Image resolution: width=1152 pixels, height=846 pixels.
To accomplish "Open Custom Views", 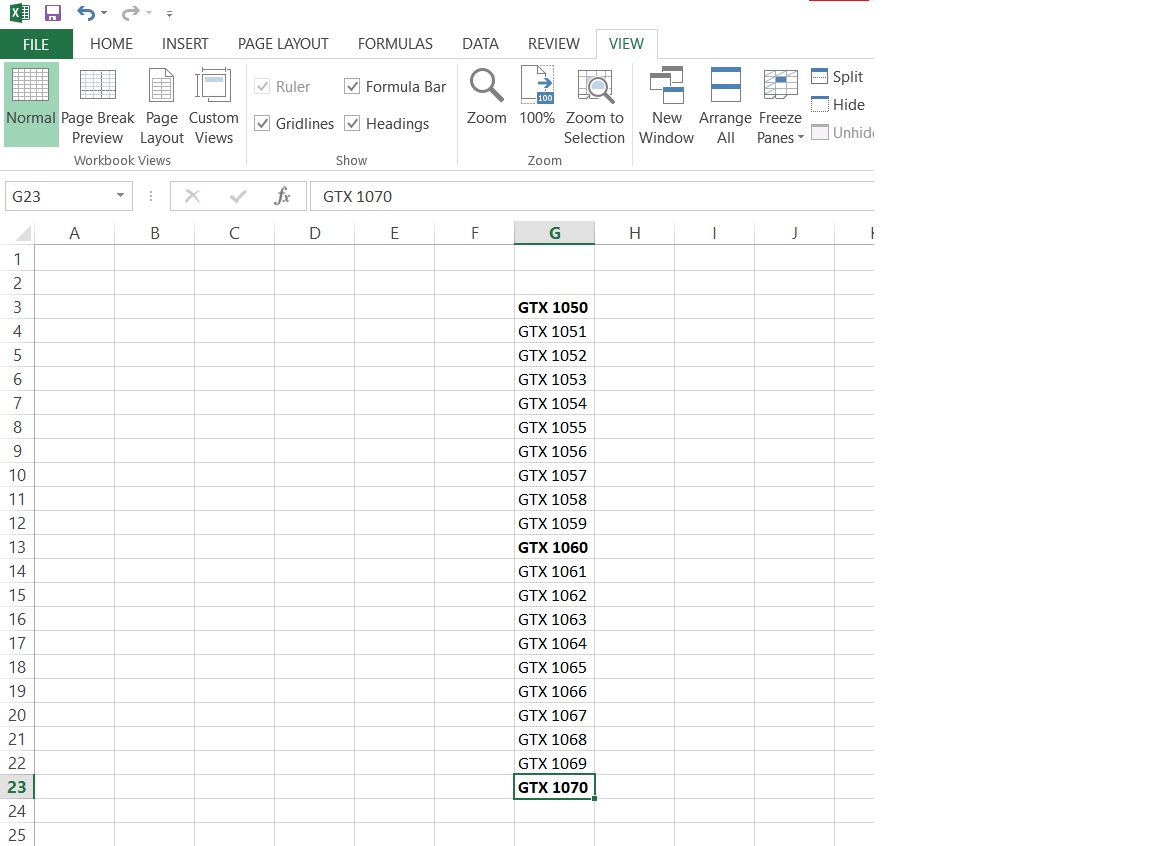I will point(213,100).
